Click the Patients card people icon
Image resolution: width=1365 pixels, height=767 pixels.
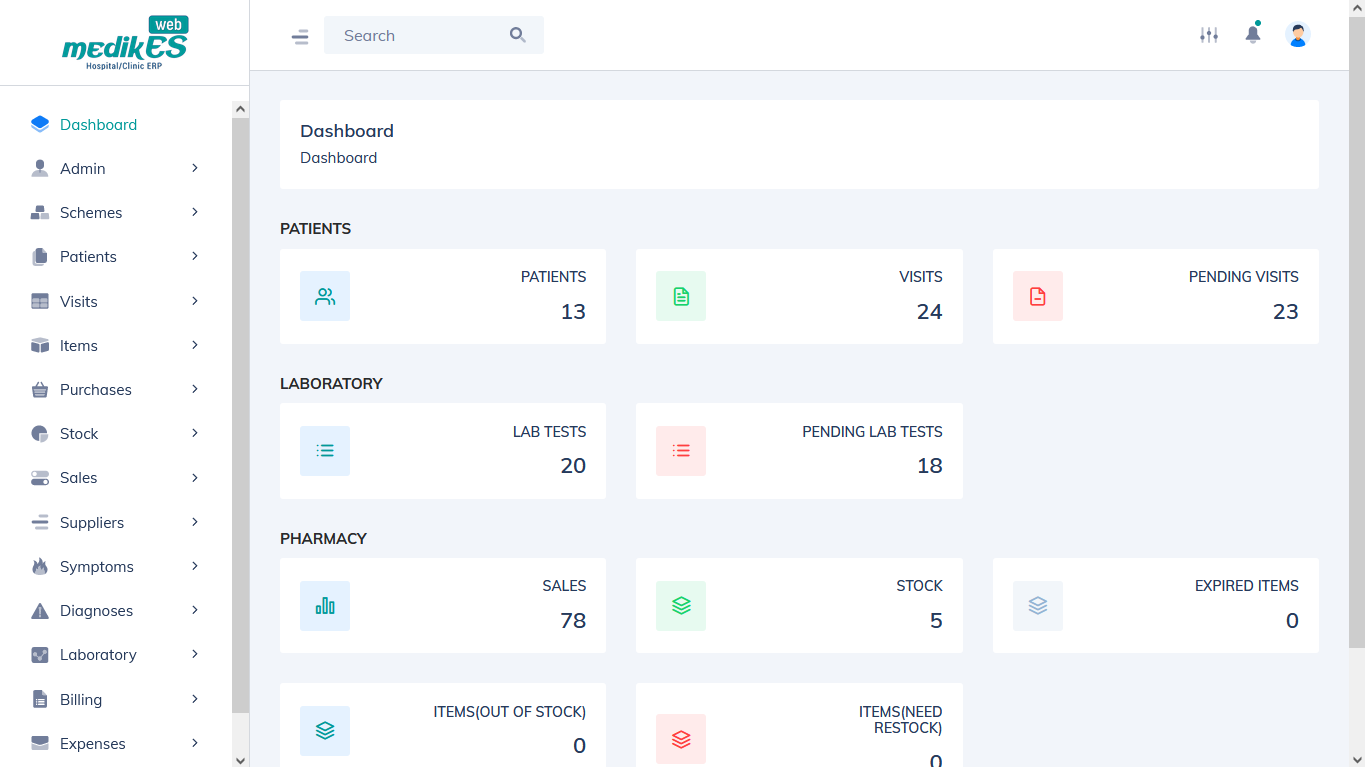click(325, 296)
